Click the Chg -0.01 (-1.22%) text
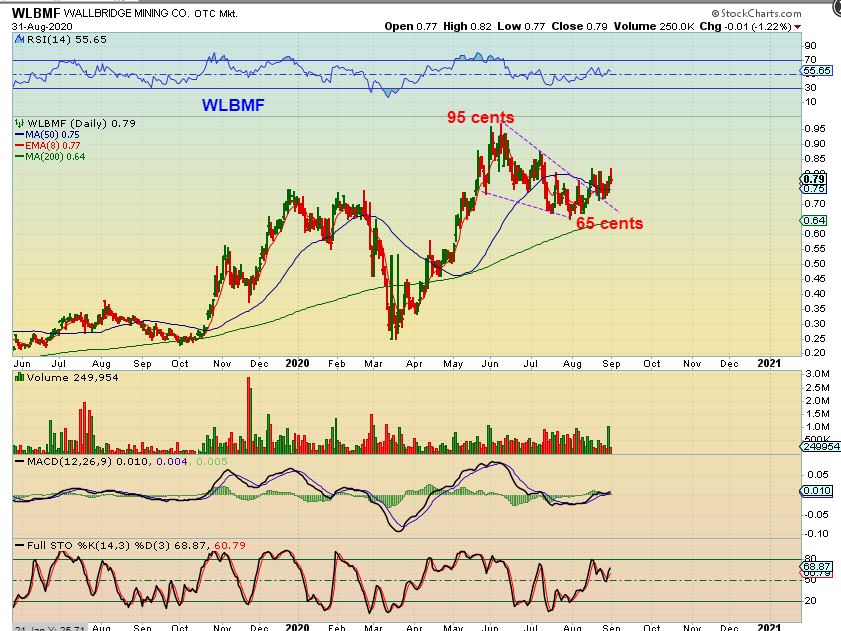The image size is (841, 631). coord(746,26)
